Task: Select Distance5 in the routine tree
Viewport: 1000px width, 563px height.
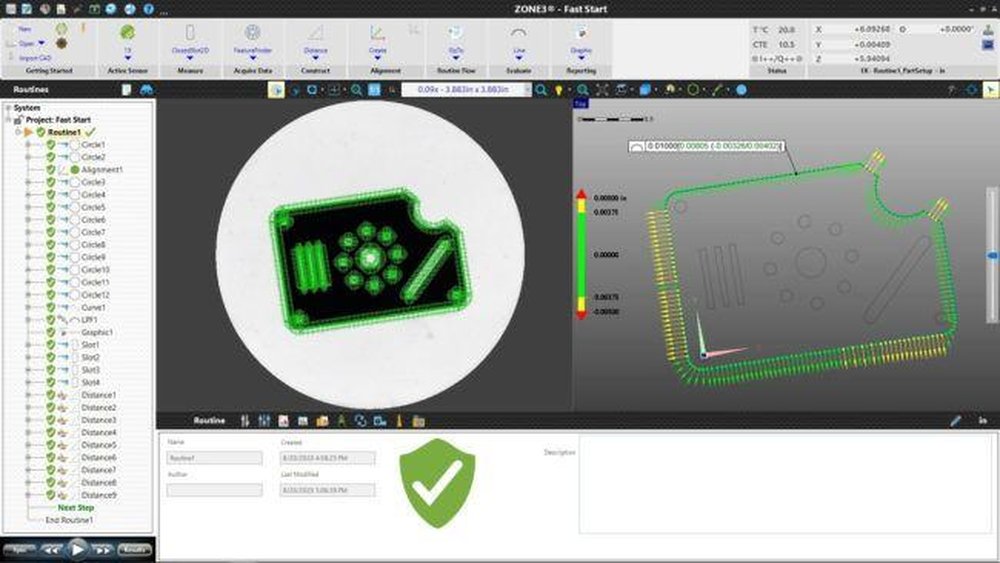Action: [x=99, y=445]
